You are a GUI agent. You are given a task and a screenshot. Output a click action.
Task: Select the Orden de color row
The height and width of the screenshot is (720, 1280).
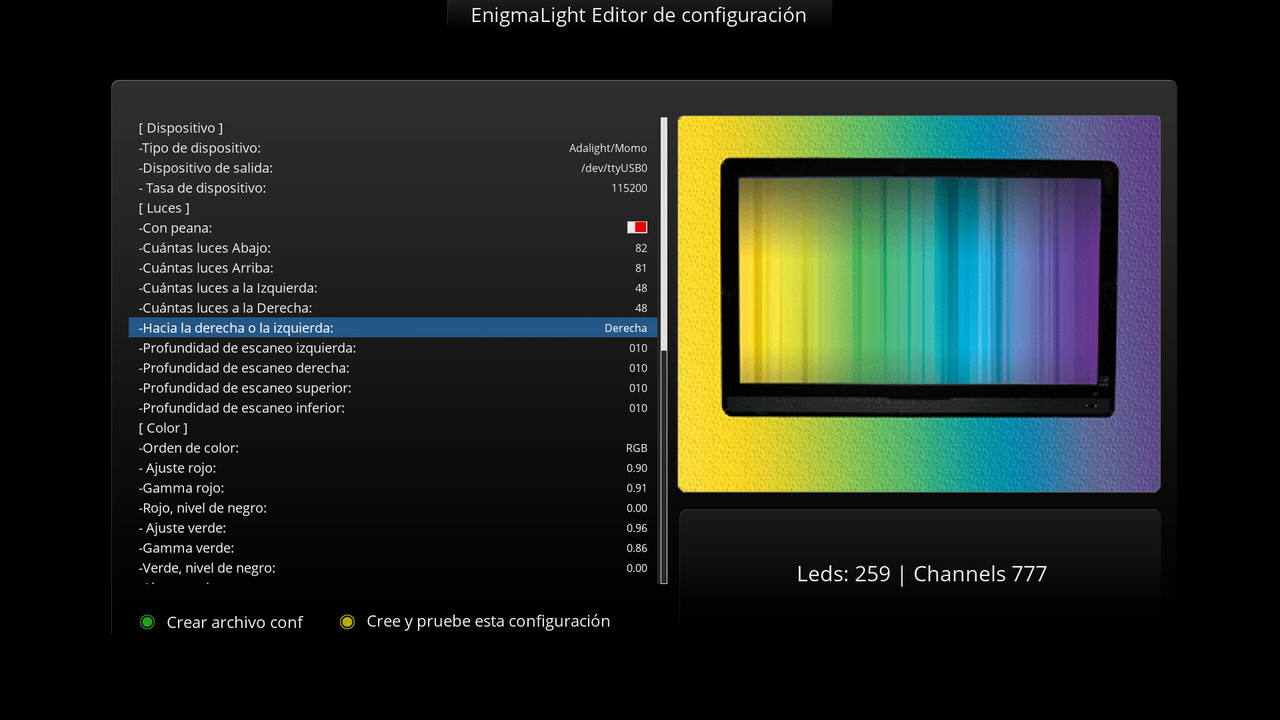(393, 448)
